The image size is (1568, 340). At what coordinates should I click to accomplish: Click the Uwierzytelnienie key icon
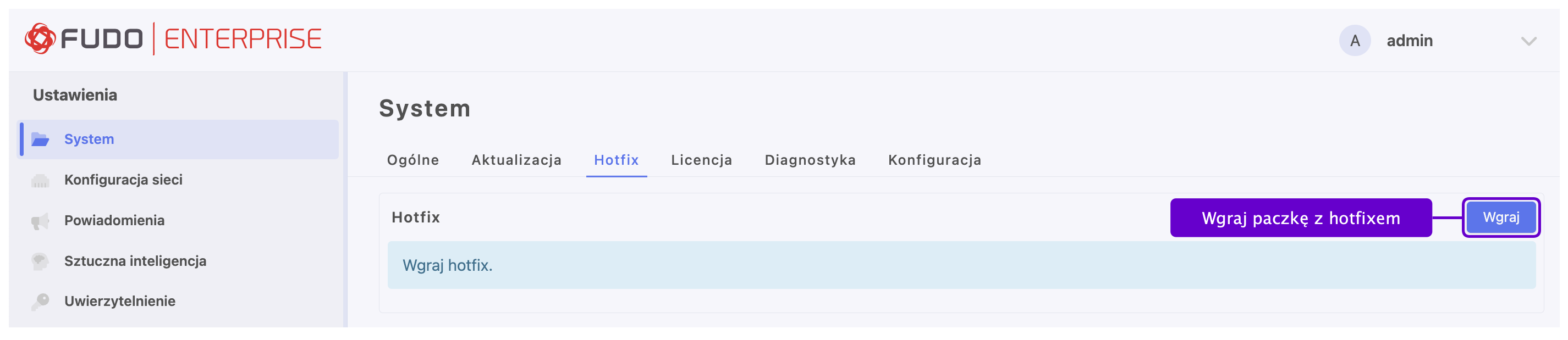pos(40,301)
